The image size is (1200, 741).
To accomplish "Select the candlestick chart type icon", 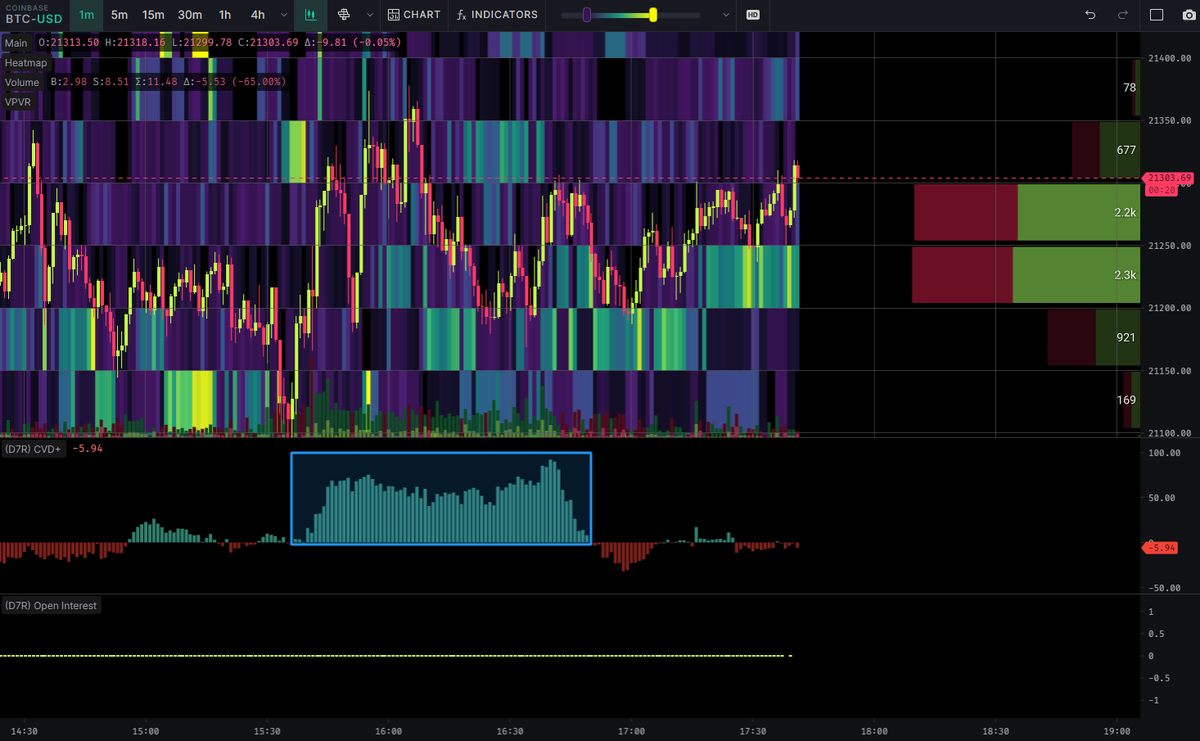I will [x=310, y=15].
